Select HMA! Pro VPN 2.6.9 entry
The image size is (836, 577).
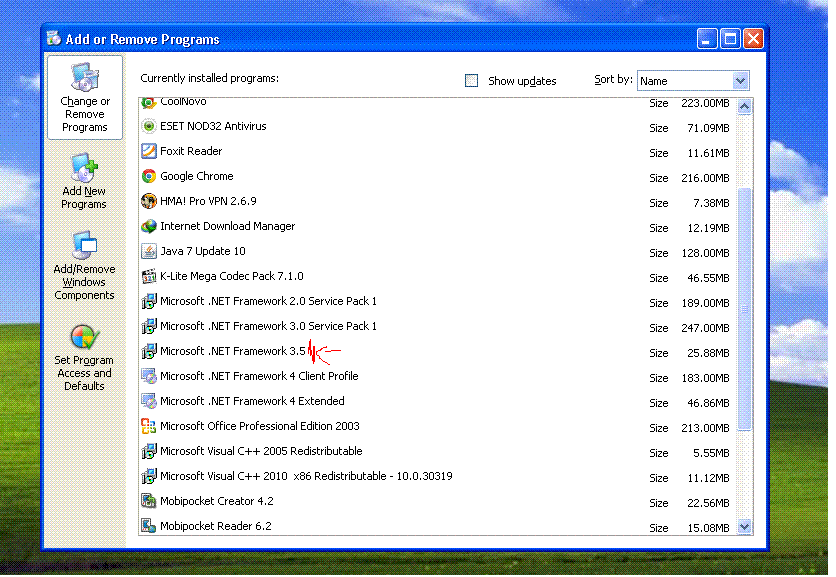click(437, 202)
